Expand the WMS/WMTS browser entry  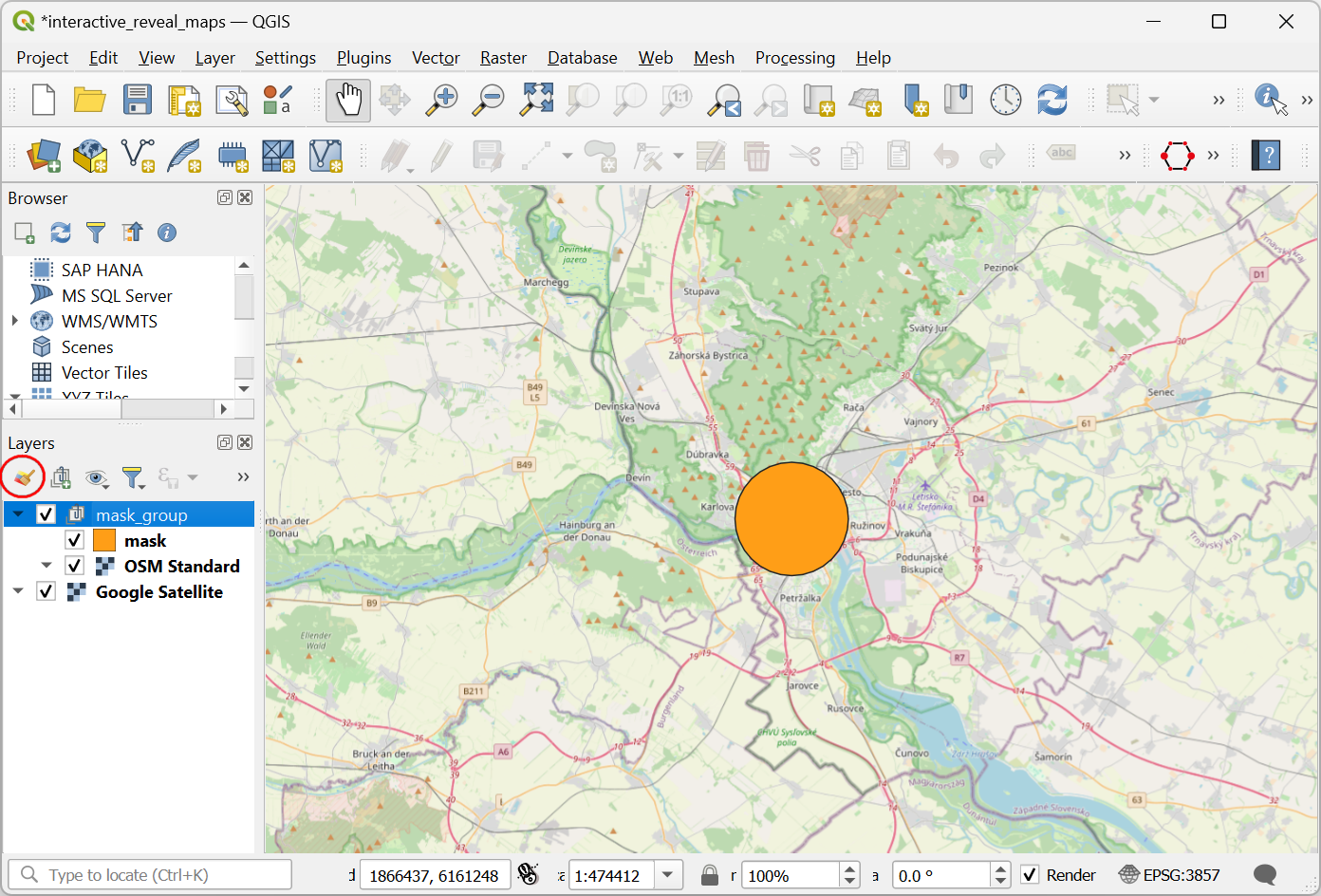tap(15, 321)
